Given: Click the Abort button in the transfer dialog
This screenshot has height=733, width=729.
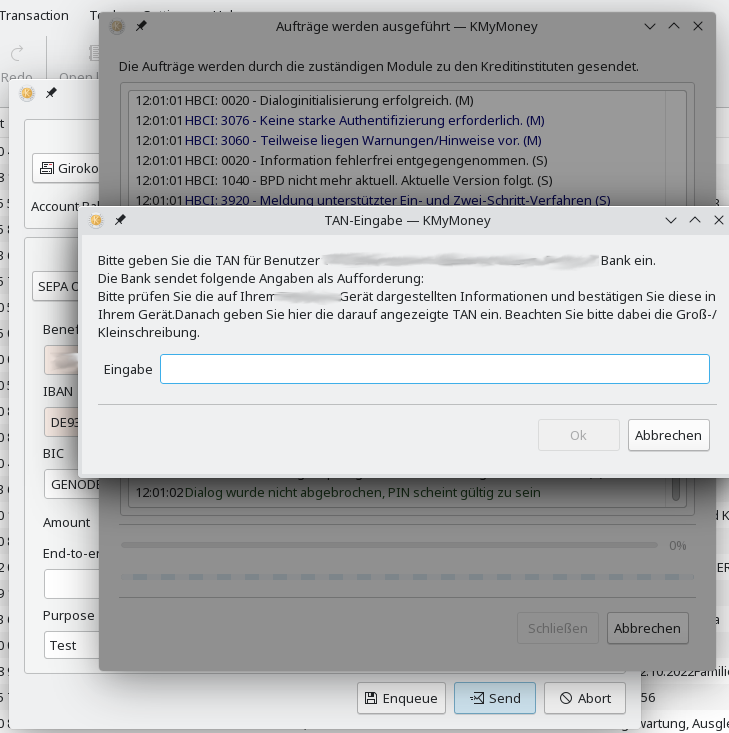Looking at the screenshot, I should [585, 698].
